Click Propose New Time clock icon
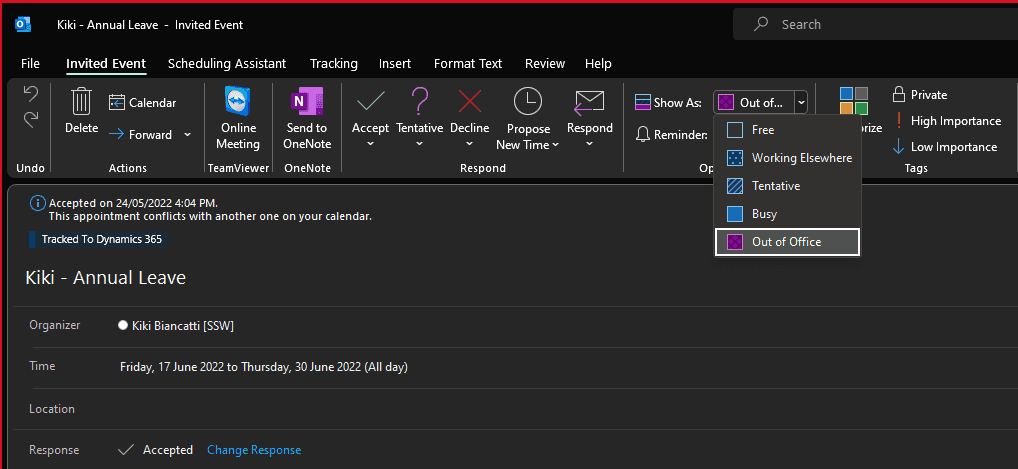This screenshot has width=1018, height=469. tap(527, 102)
